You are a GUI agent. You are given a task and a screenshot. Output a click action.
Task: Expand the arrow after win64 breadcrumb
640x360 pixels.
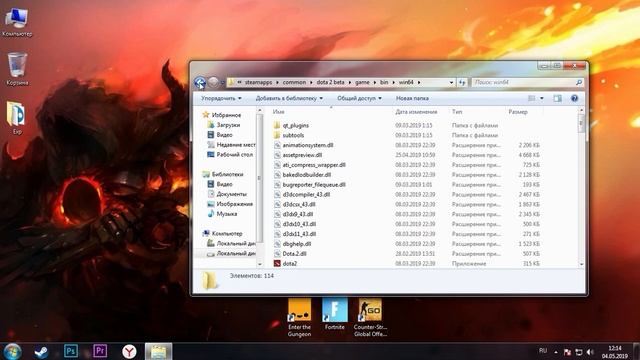point(419,82)
